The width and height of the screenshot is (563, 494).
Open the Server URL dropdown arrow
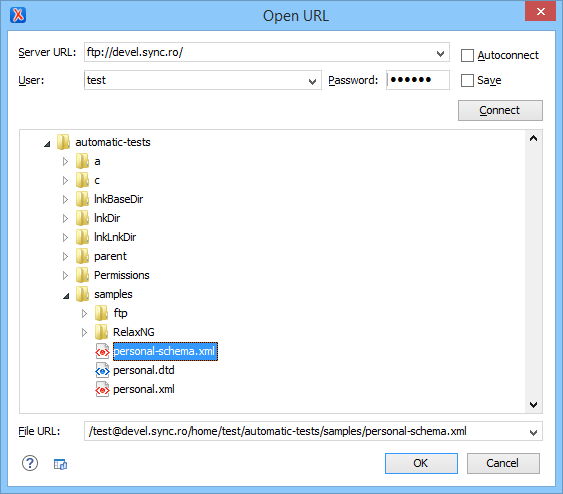[x=441, y=54]
